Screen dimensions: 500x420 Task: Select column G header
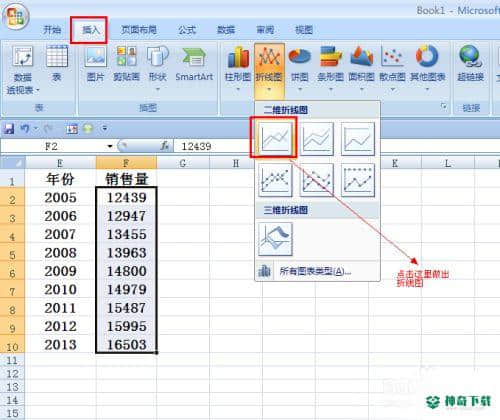click(x=183, y=163)
